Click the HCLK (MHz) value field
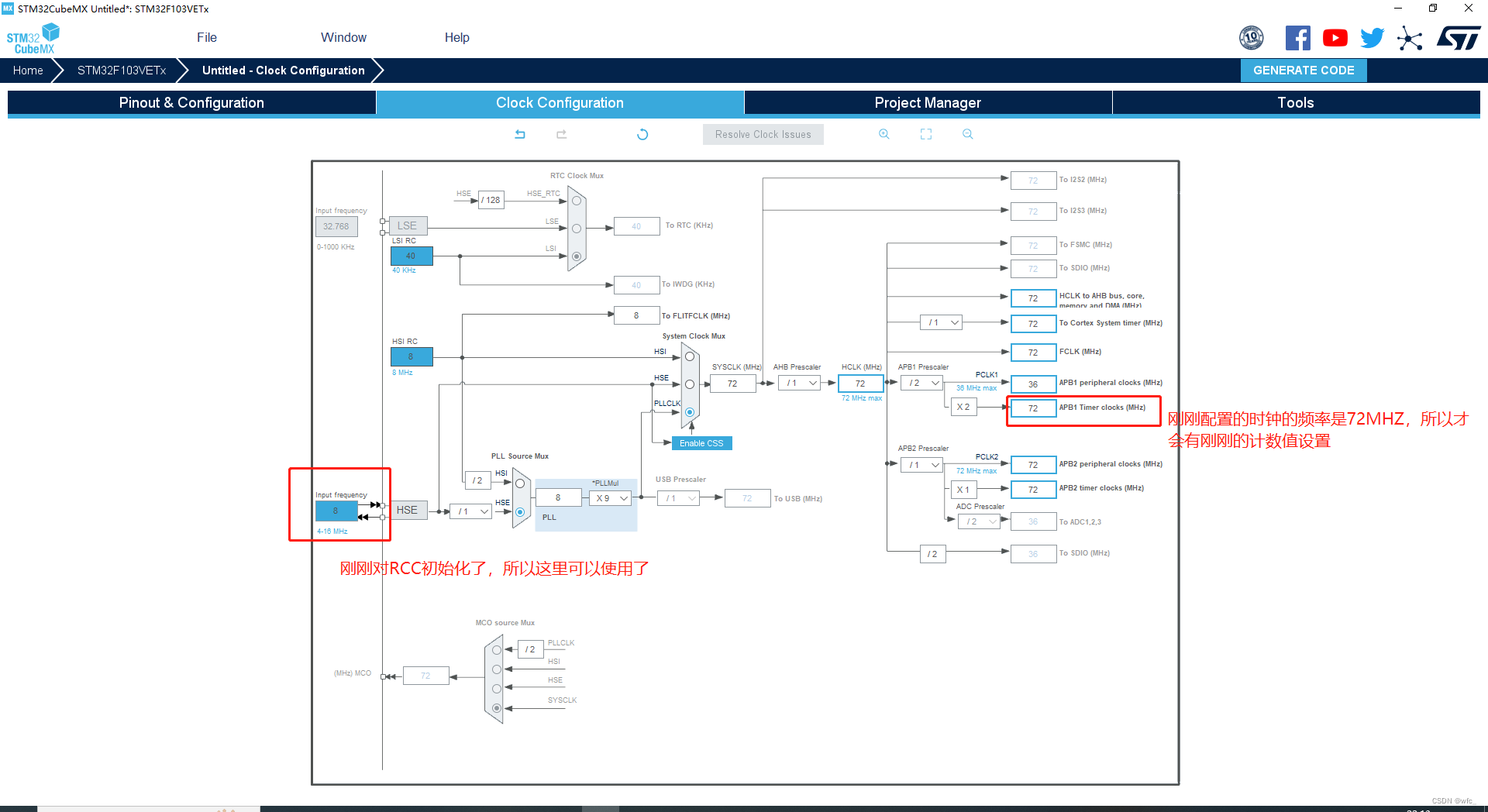The image size is (1488, 812). (860, 384)
